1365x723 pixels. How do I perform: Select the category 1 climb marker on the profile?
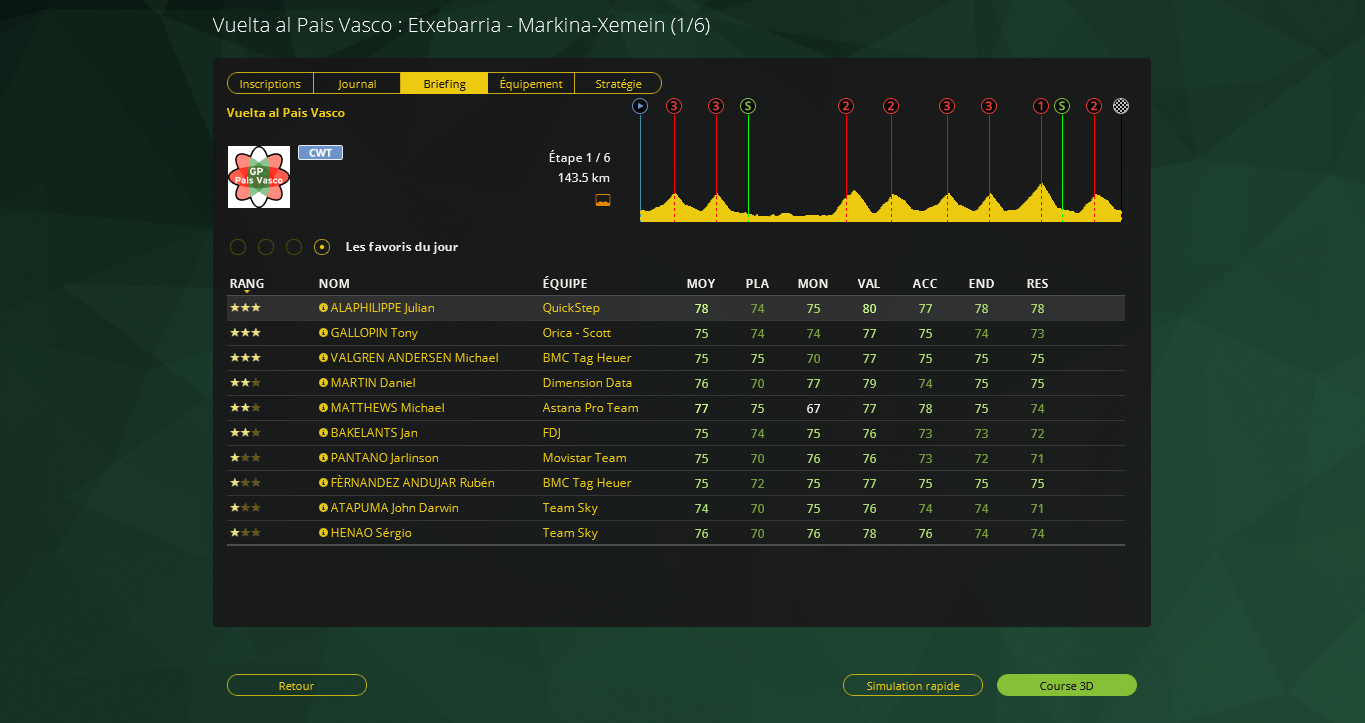(x=1041, y=106)
